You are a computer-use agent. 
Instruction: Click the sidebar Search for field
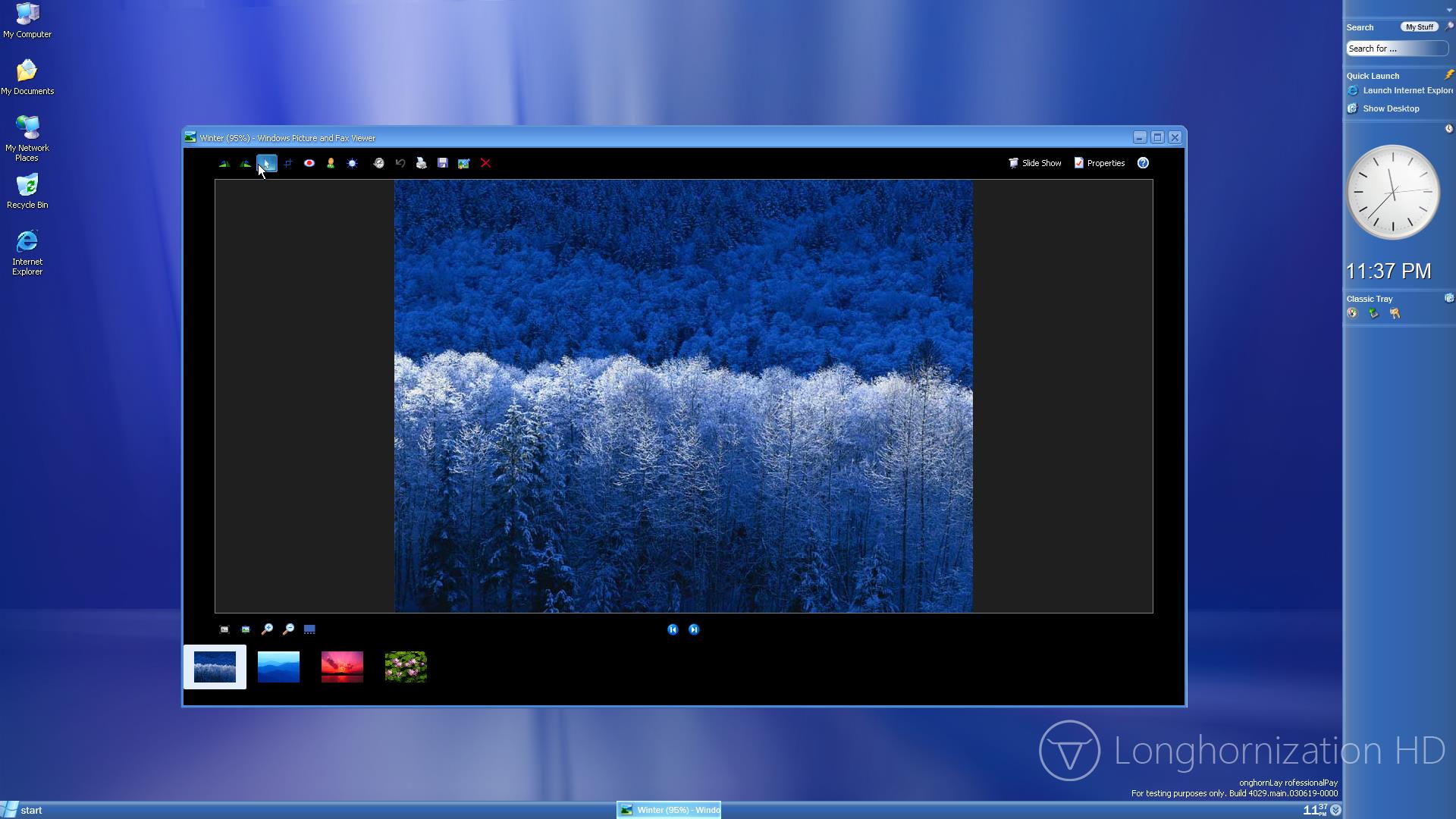coord(1396,49)
